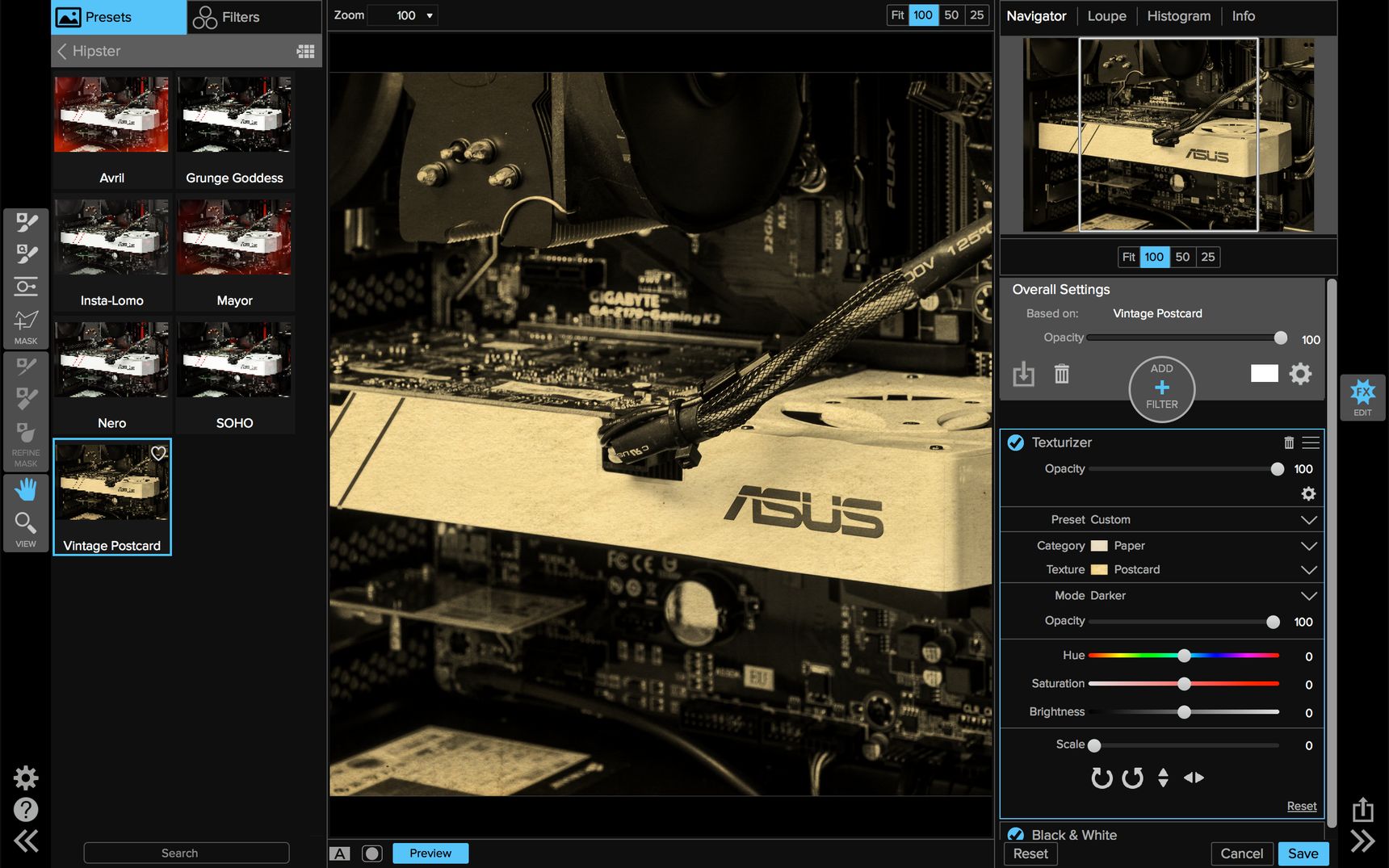The height and width of the screenshot is (868, 1389).
Task: Rotate texture counterclockwise
Action: (1133, 778)
